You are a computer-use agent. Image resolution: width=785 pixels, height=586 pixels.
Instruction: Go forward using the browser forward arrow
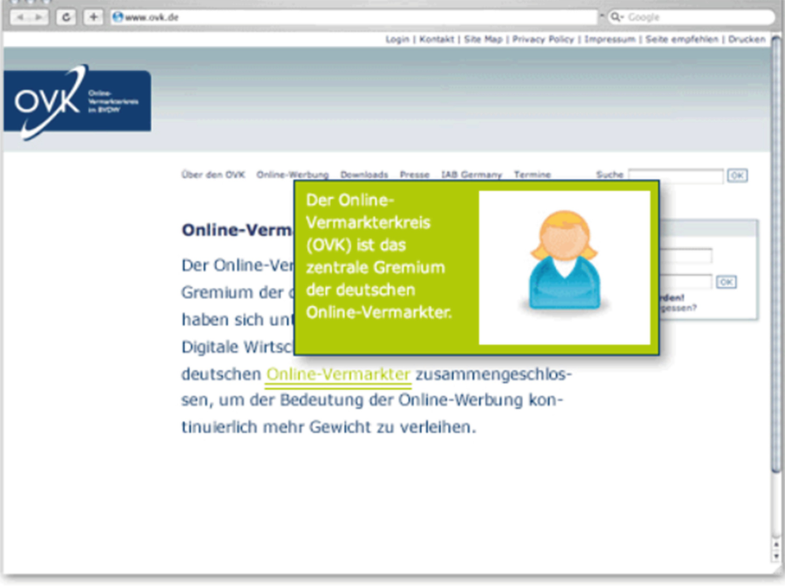pos(39,18)
